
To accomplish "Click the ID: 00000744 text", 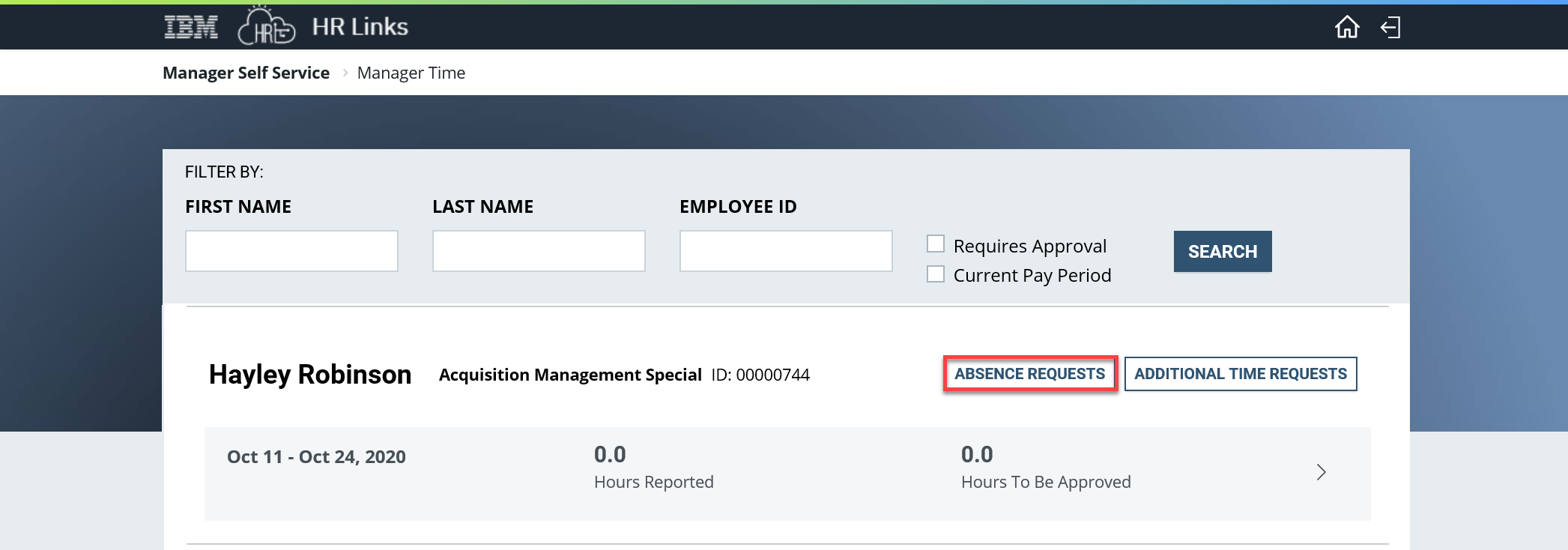I will pos(760,375).
